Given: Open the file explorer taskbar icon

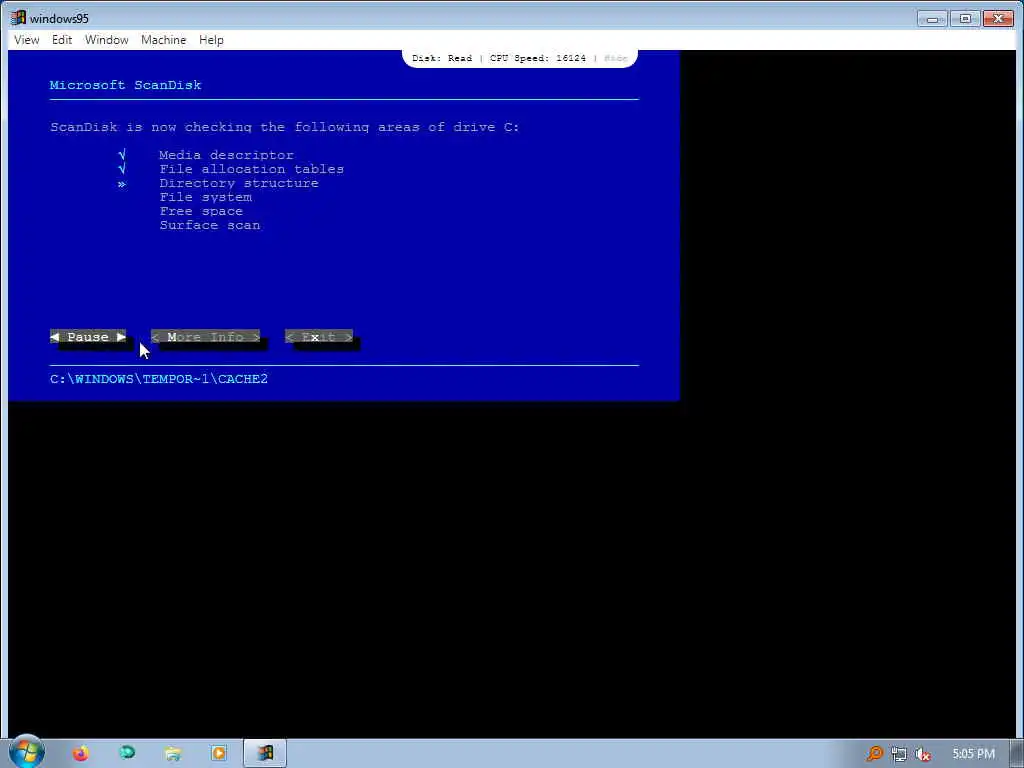Looking at the screenshot, I should [173, 754].
